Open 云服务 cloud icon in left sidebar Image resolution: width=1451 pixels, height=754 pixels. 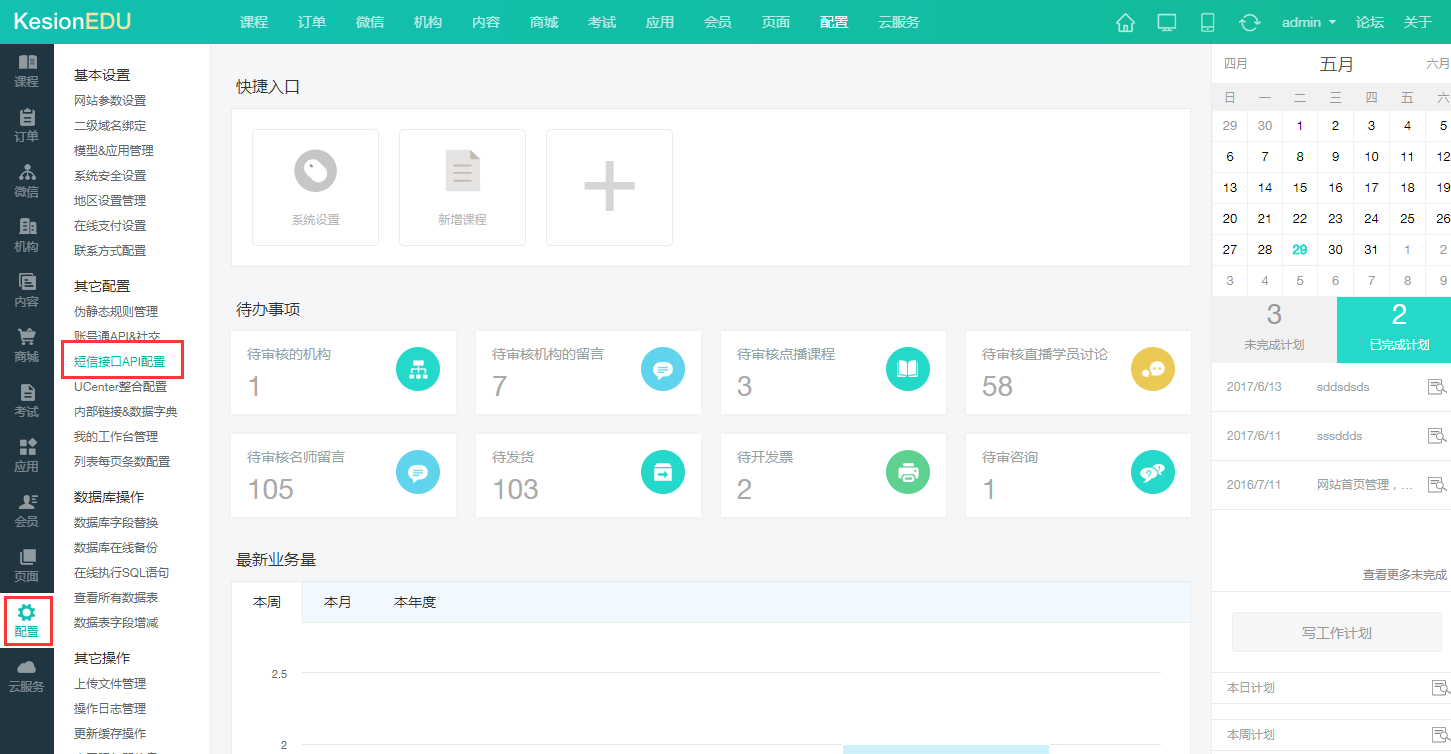pos(26,676)
